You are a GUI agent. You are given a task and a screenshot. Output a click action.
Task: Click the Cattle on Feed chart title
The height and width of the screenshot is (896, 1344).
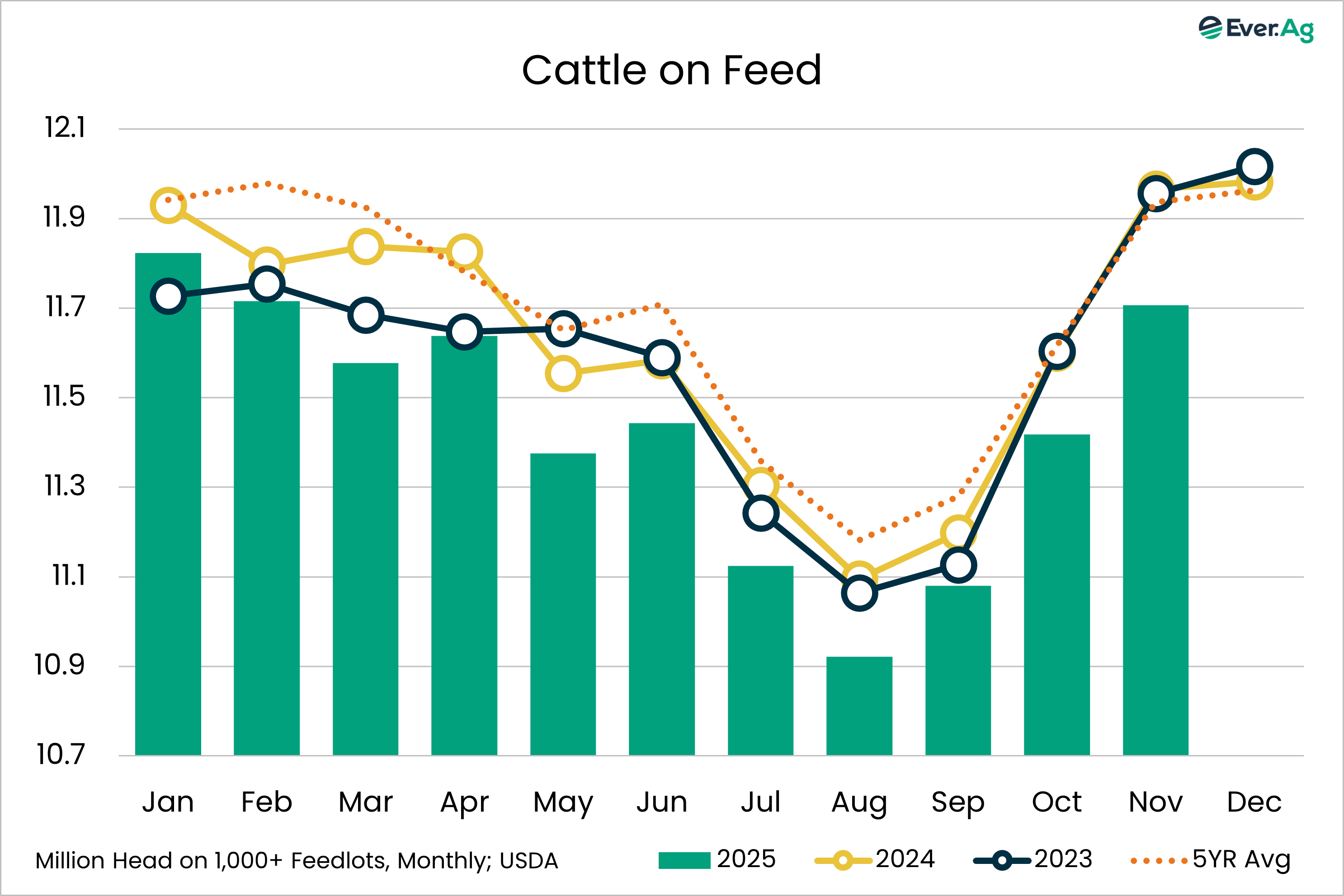point(672,70)
